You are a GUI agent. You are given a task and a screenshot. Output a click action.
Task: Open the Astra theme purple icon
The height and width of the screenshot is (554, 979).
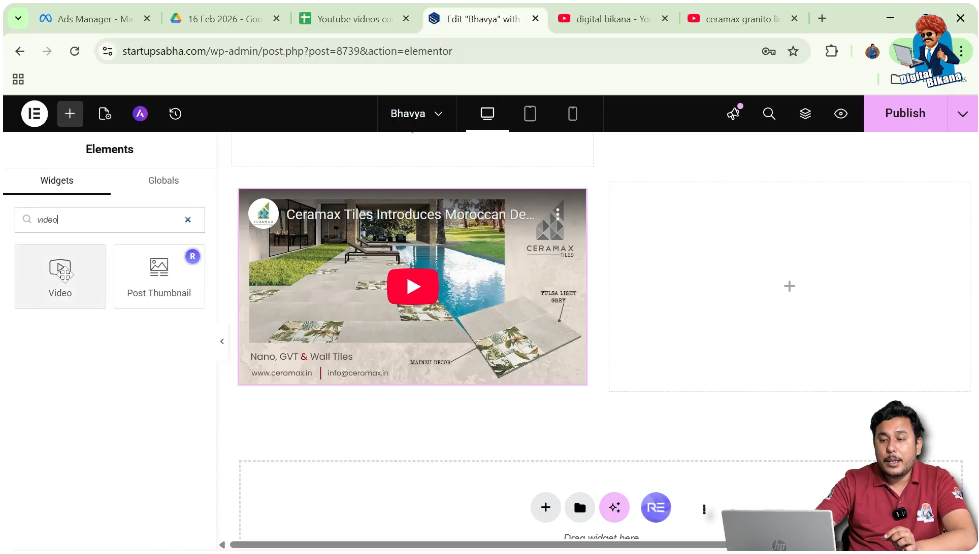pyautogui.click(x=140, y=114)
